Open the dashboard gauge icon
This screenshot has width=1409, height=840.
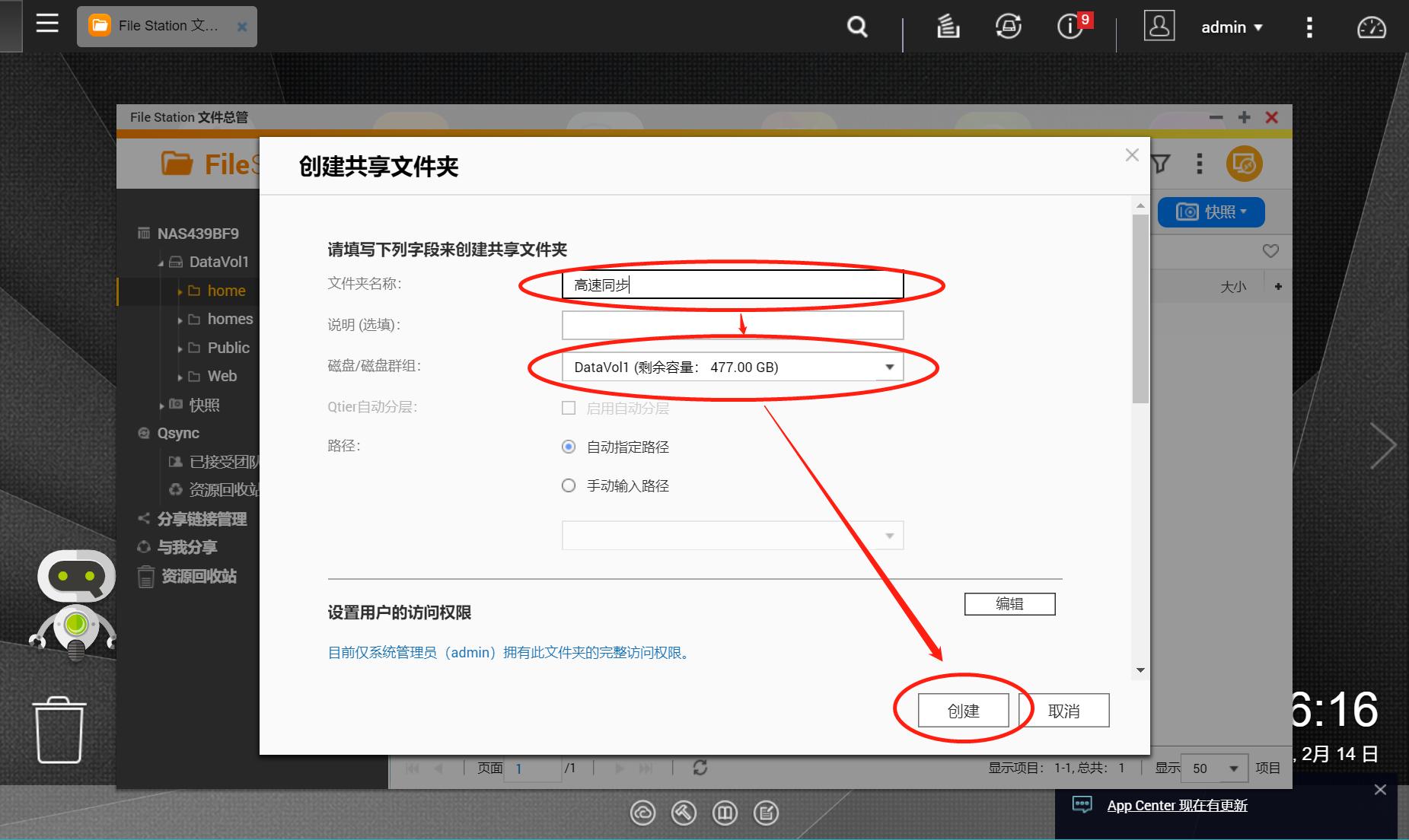point(1372,26)
